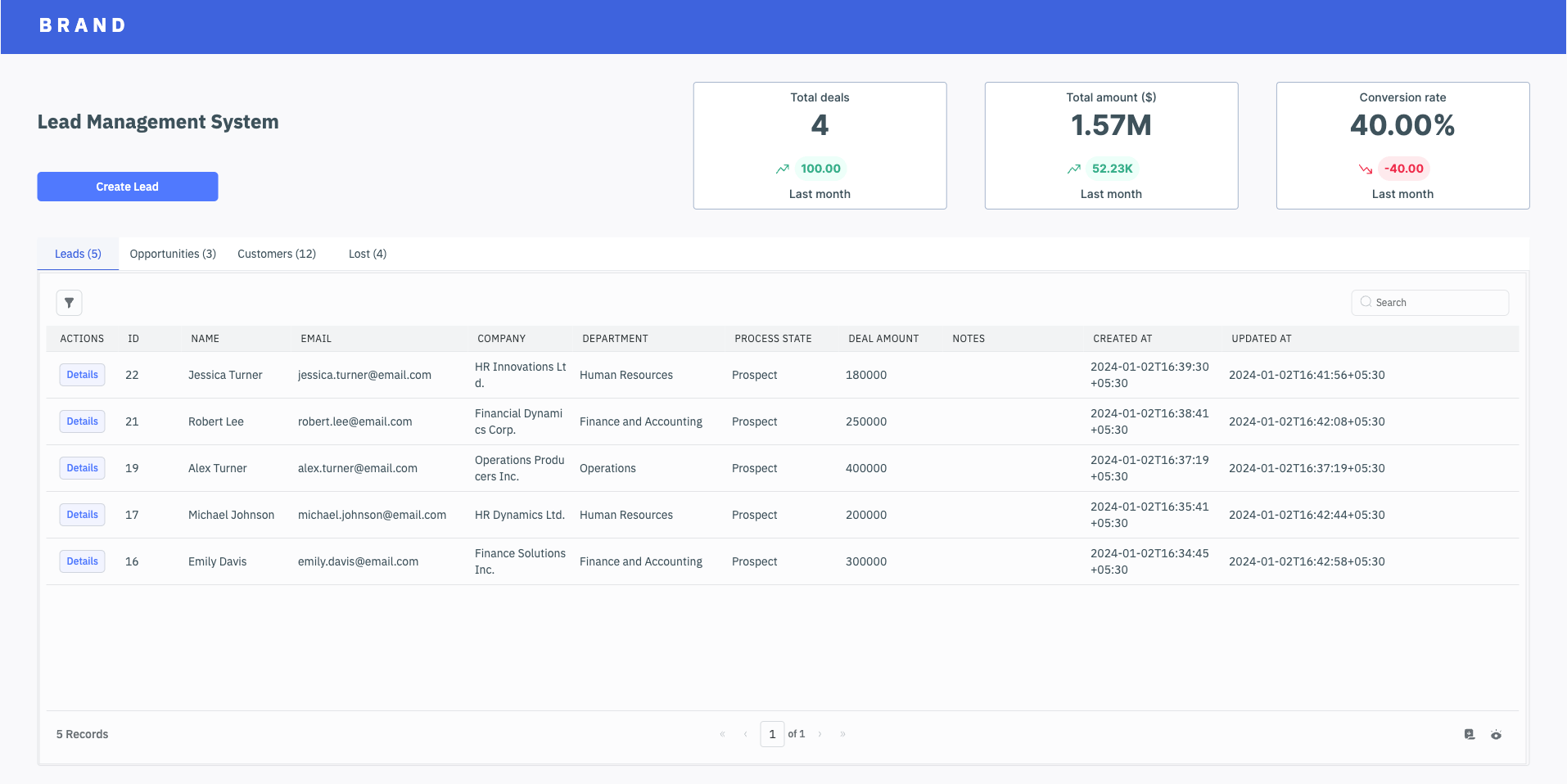Switch to the Opportunities (3) tab
The height and width of the screenshot is (784, 1567).
click(x=173, y=254)
